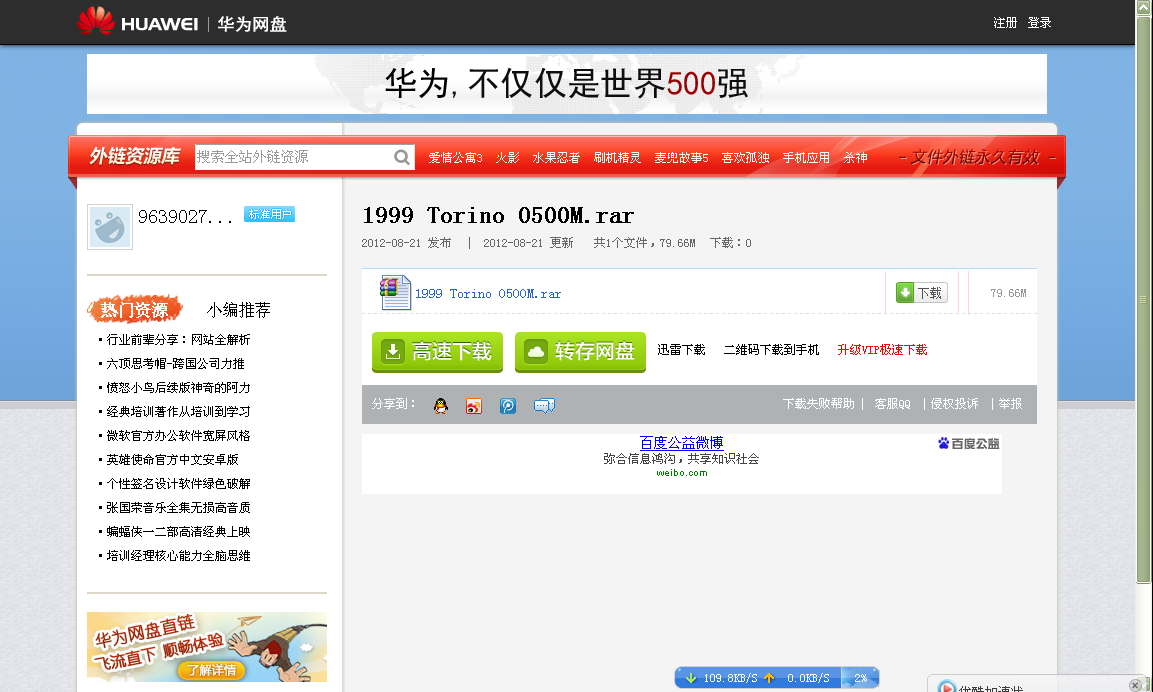Click 迅雷下载 link
The image size is (1153, 692).
tap(681, 350)
